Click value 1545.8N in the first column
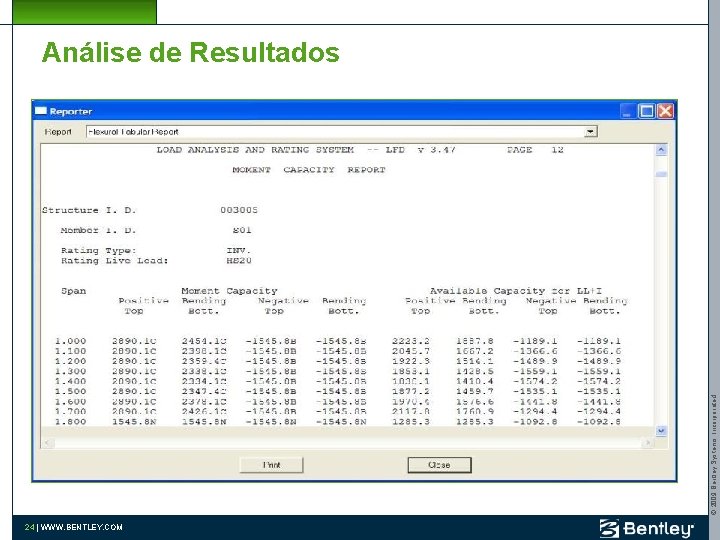 [134, 422]
